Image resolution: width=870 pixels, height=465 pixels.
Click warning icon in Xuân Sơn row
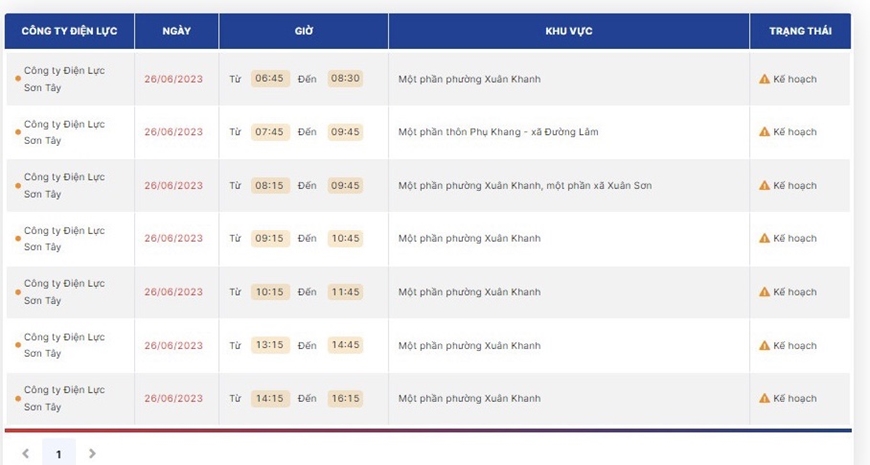pos(764,185)
